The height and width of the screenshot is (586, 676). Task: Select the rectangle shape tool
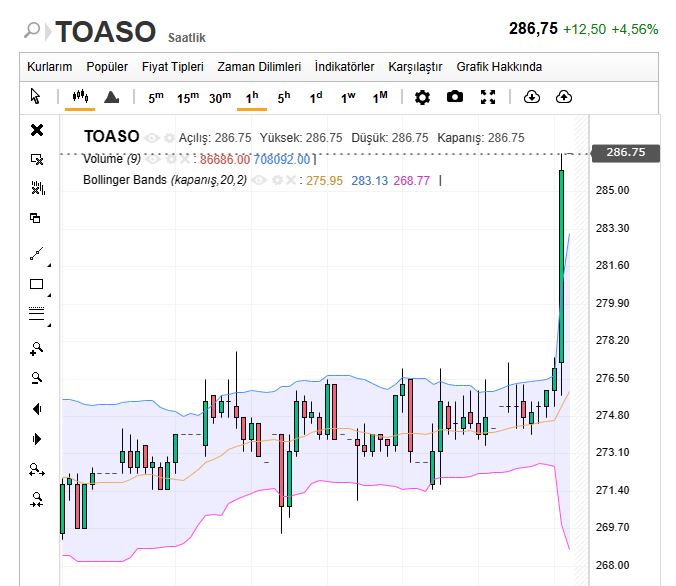pyautogui.click(x=36, y=284)
